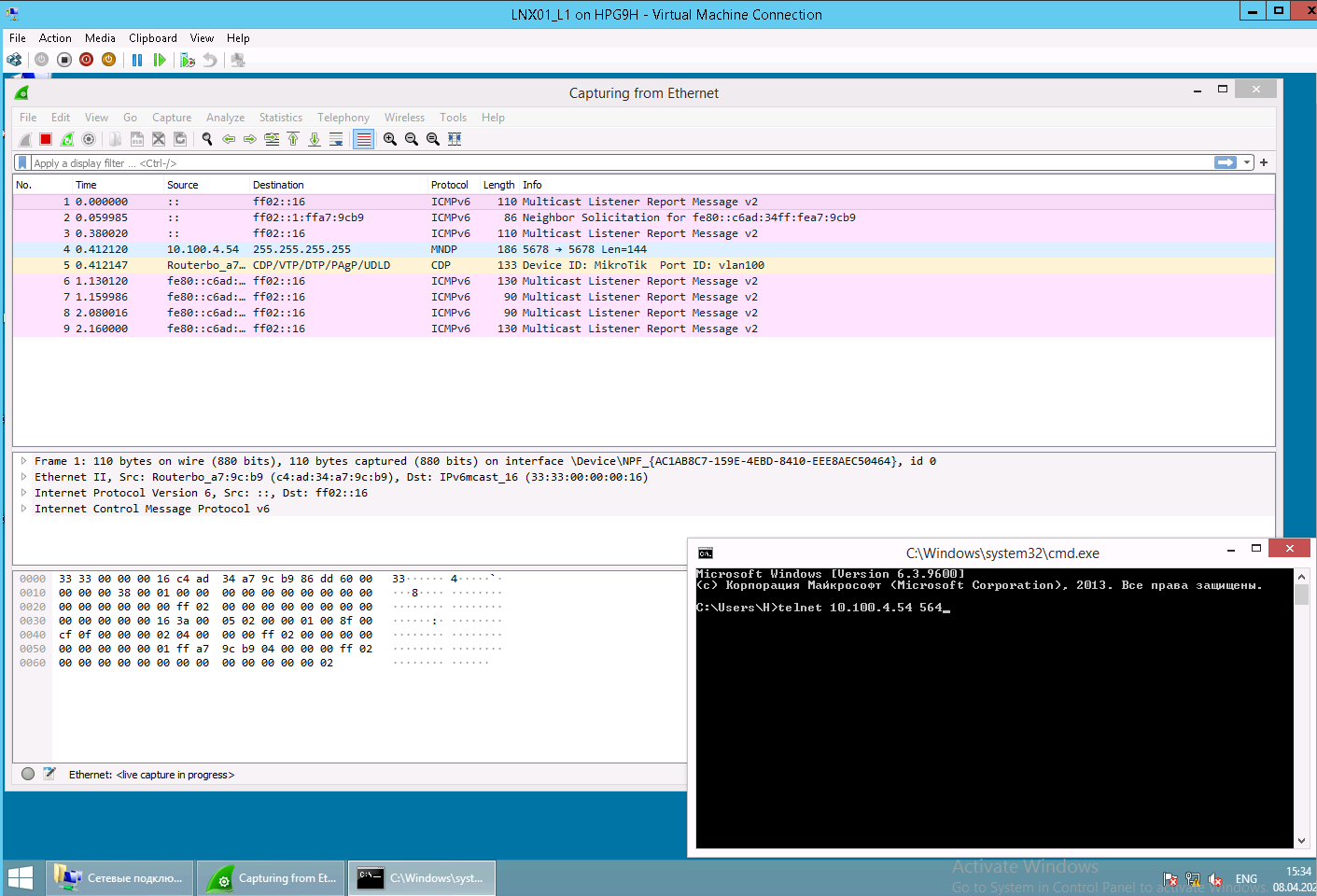
Task: Jump to the last packet with down arrow icon
Action: point(315,138)
